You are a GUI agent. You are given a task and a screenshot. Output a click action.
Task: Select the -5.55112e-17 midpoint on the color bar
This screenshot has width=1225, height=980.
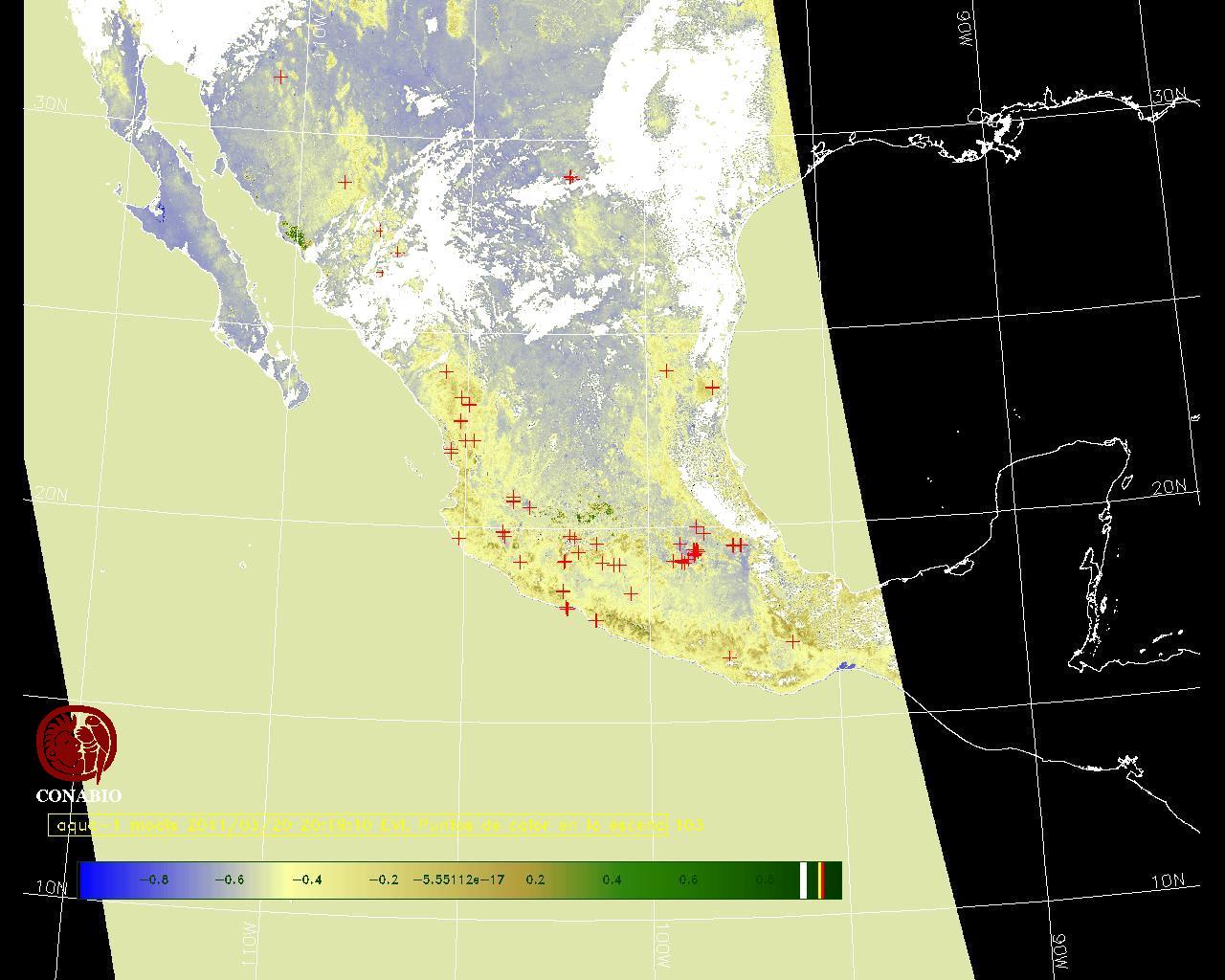(458, 880)
